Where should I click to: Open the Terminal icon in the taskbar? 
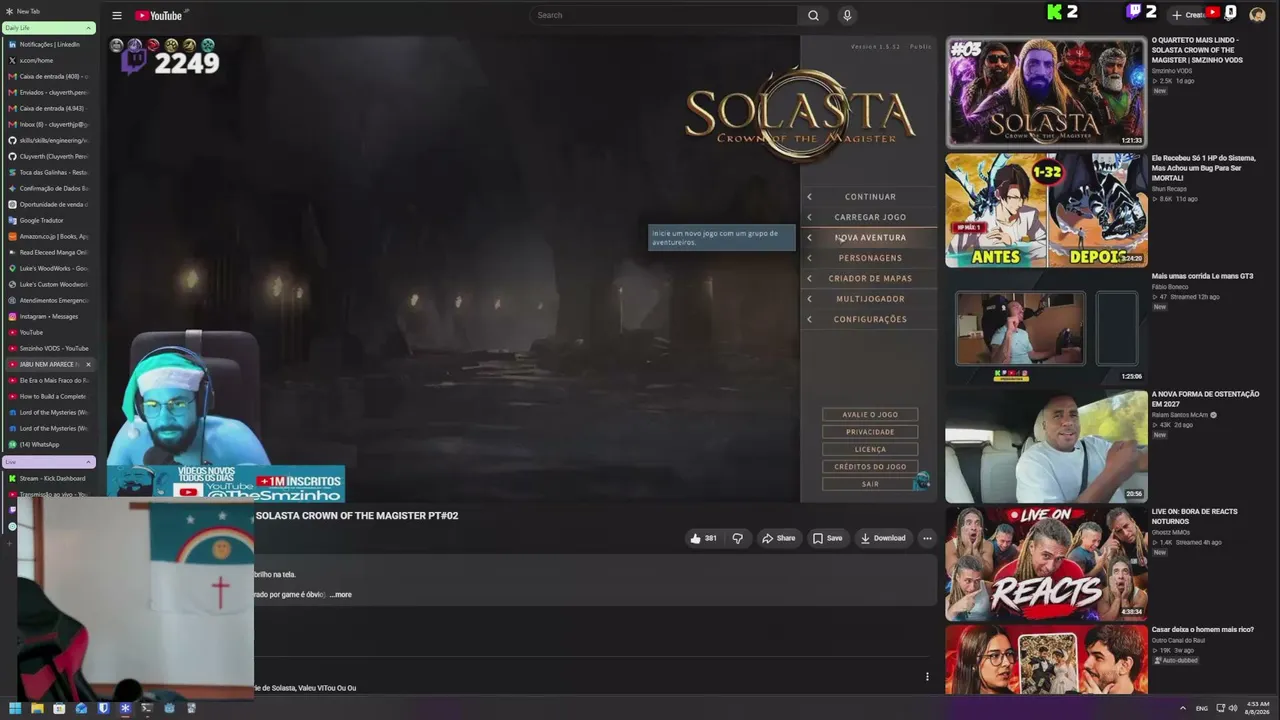[x=147, y=709]
